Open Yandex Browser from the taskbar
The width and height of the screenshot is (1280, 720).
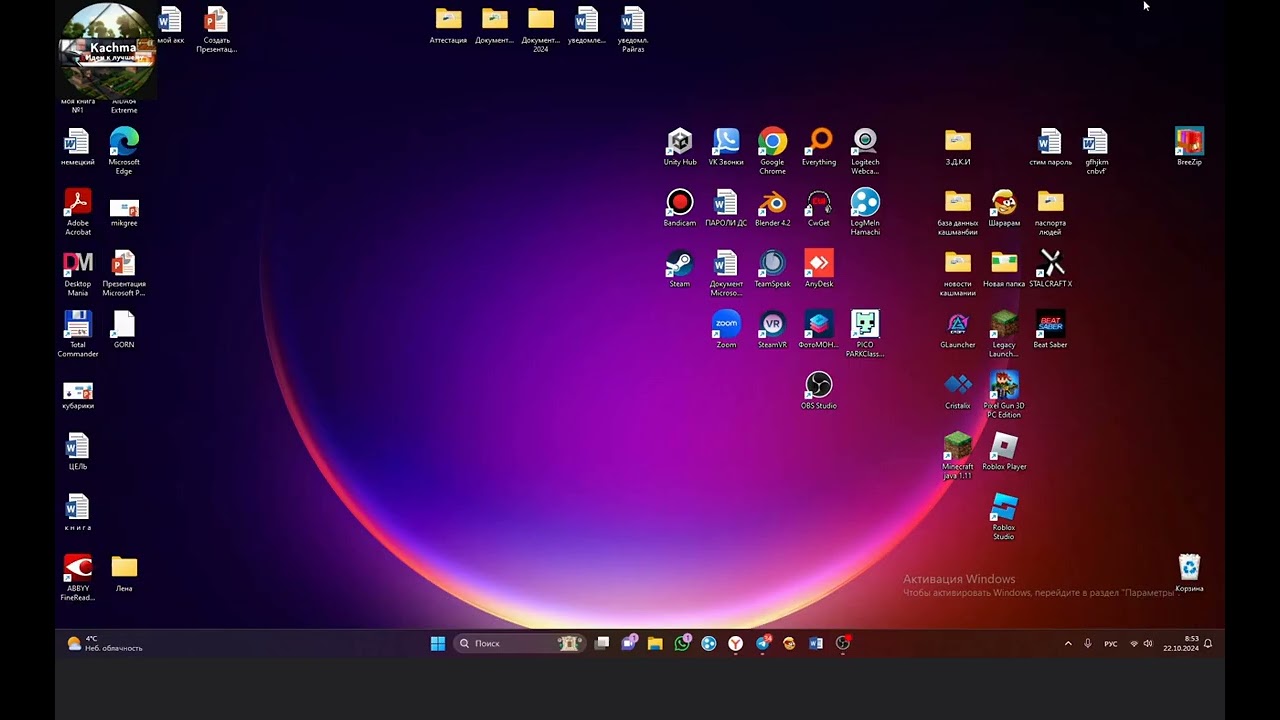[x=736, y=644]
